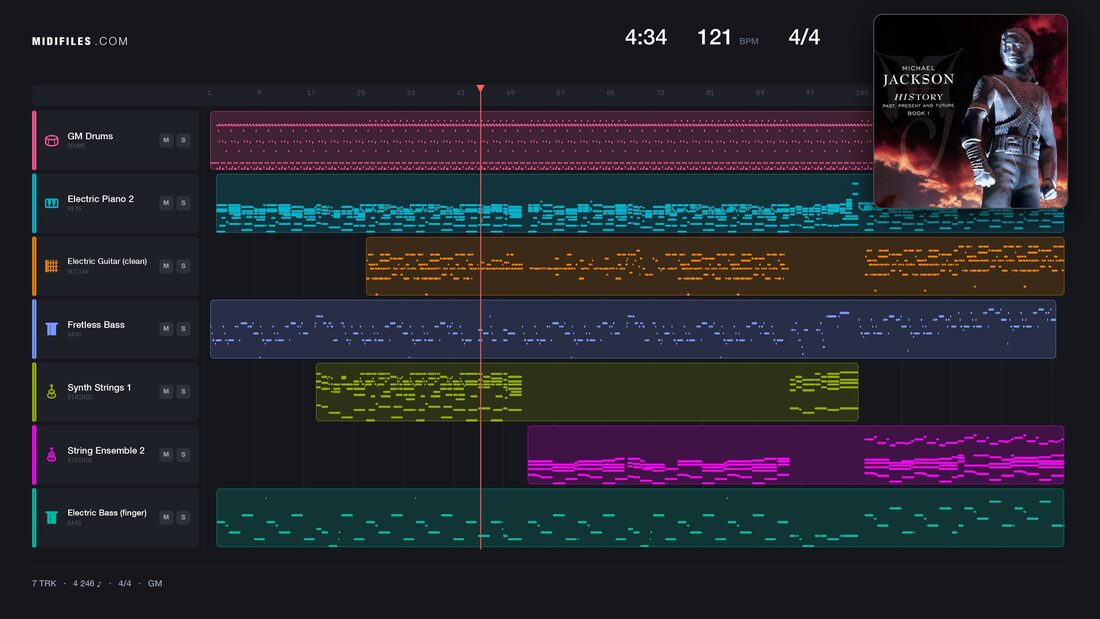Solo the Synth Strings 1 track

pos(183,391)
